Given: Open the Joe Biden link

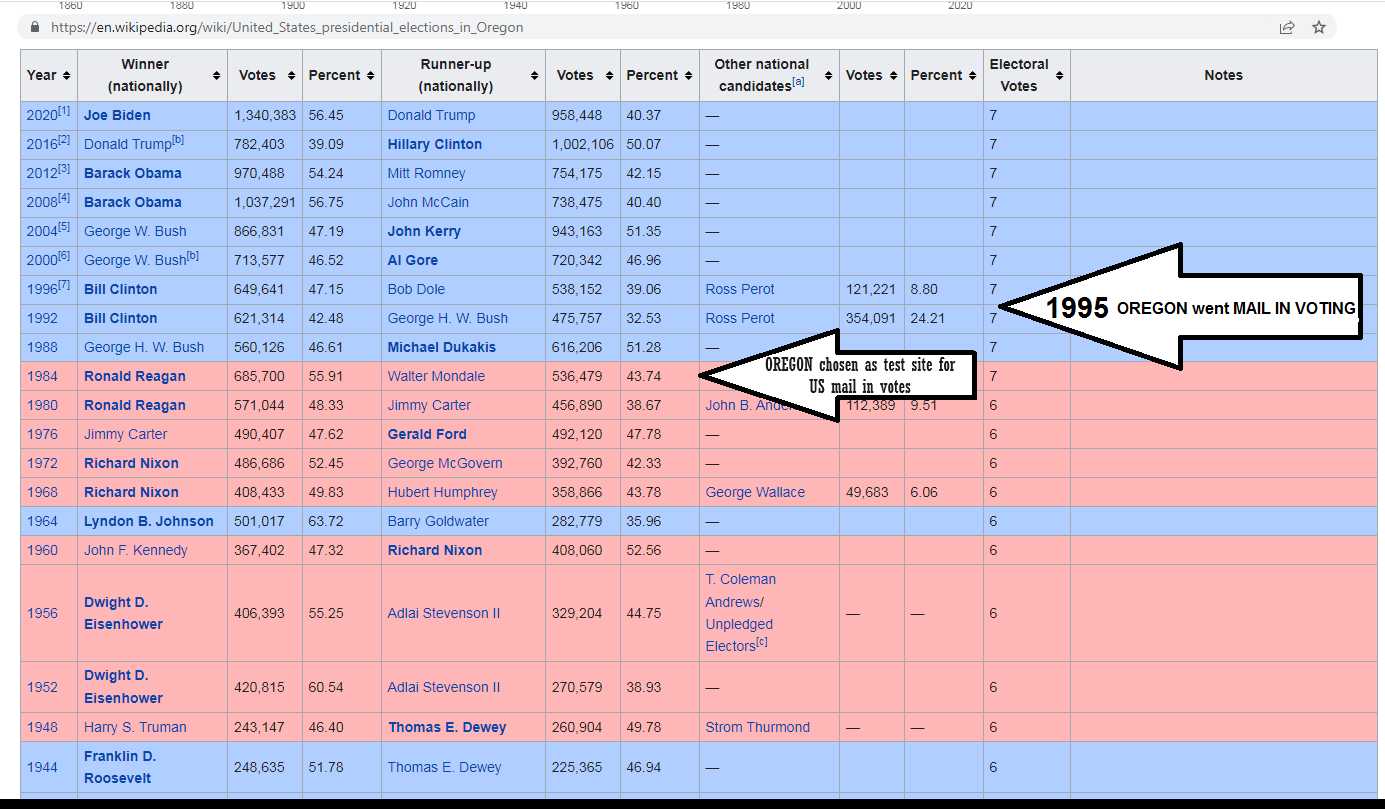Looking at the screenshot, I should click(x=117, y=115).
